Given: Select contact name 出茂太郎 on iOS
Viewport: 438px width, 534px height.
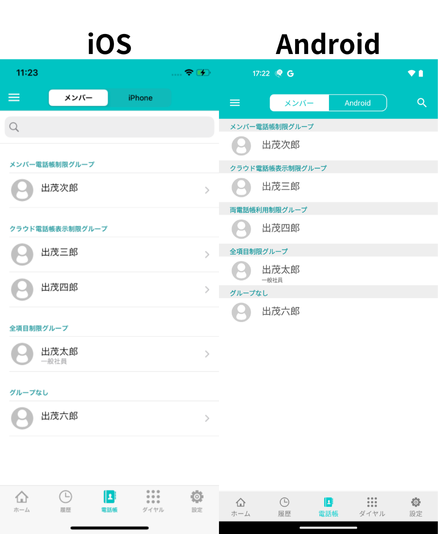Looking at the screenshot, I should [60, 351].
